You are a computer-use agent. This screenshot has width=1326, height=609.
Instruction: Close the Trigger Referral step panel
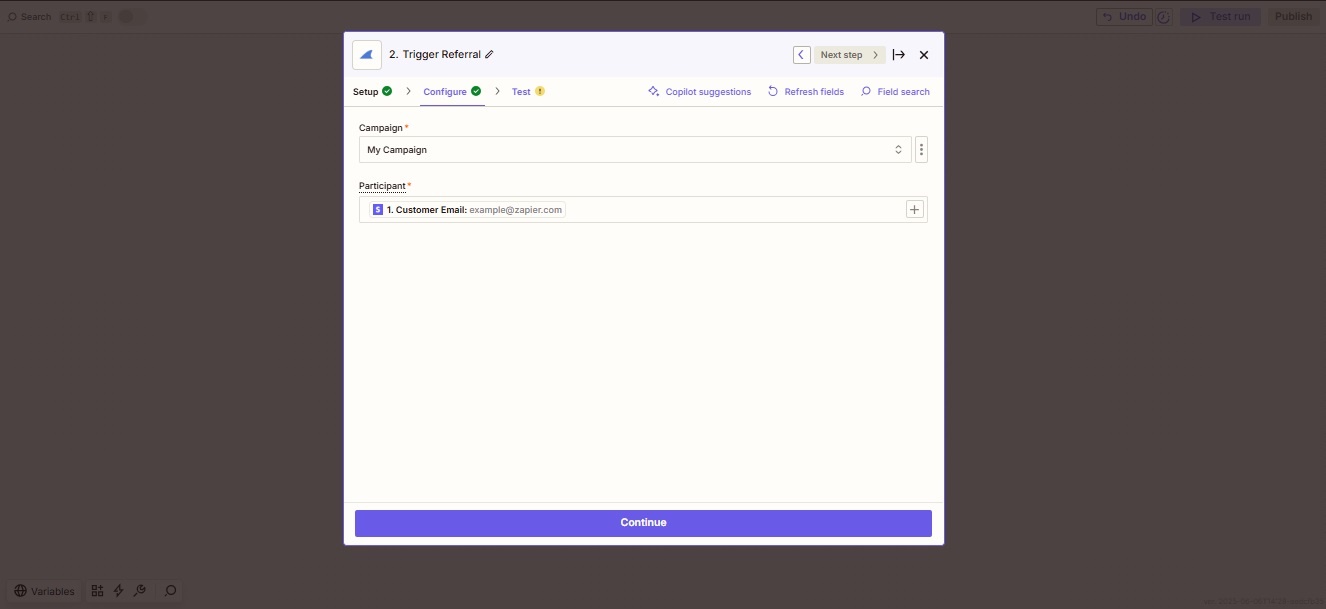(924, 55)
